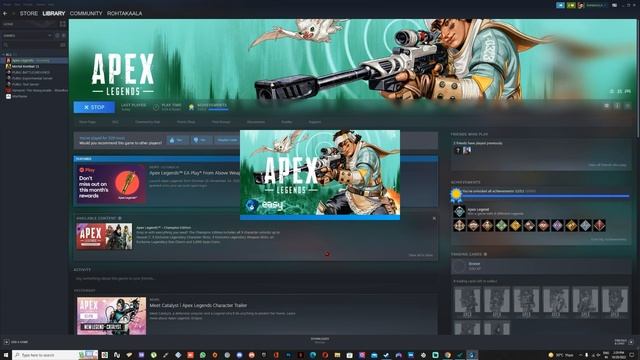Image resolution: width=640 pixels, height=360 pixels.
Task: Open the DLC link
Action: point(115,122)
